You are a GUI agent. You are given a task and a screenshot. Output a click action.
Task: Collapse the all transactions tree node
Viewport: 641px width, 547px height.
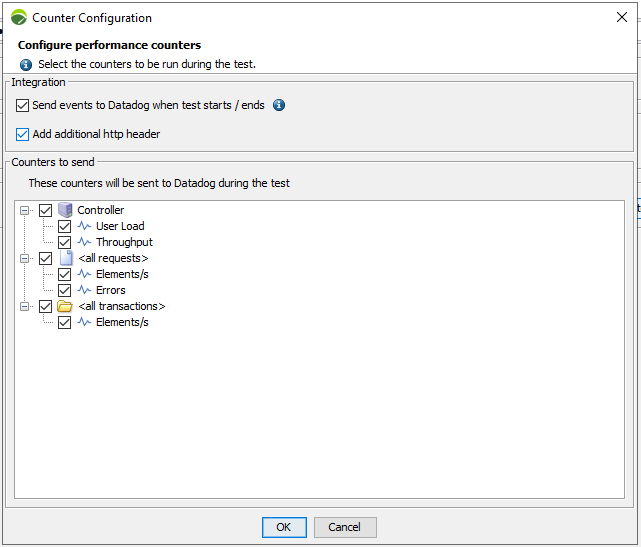(x=26, y=306)
